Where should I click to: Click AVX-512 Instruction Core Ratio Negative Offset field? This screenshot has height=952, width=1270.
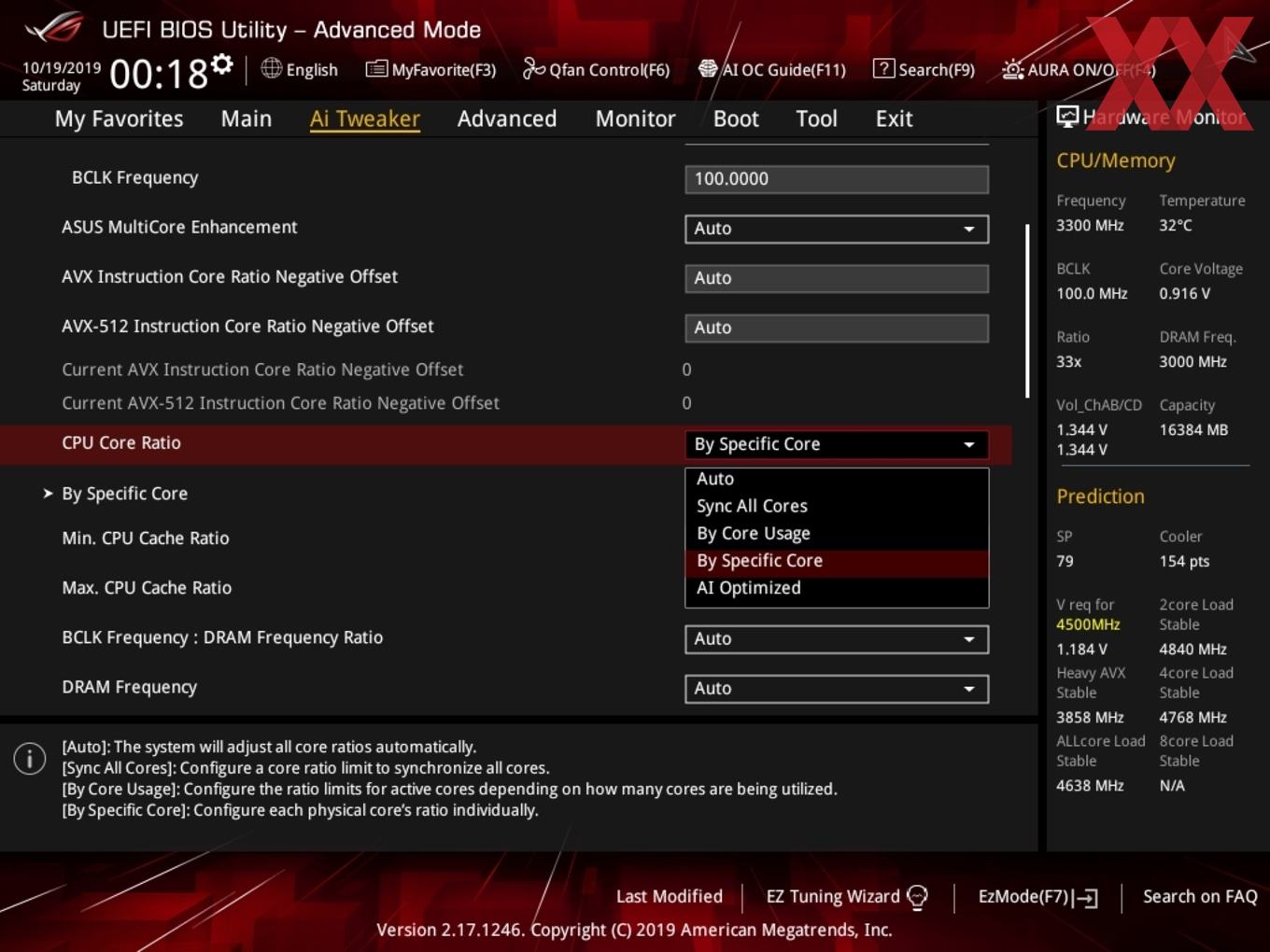[837, 328]
